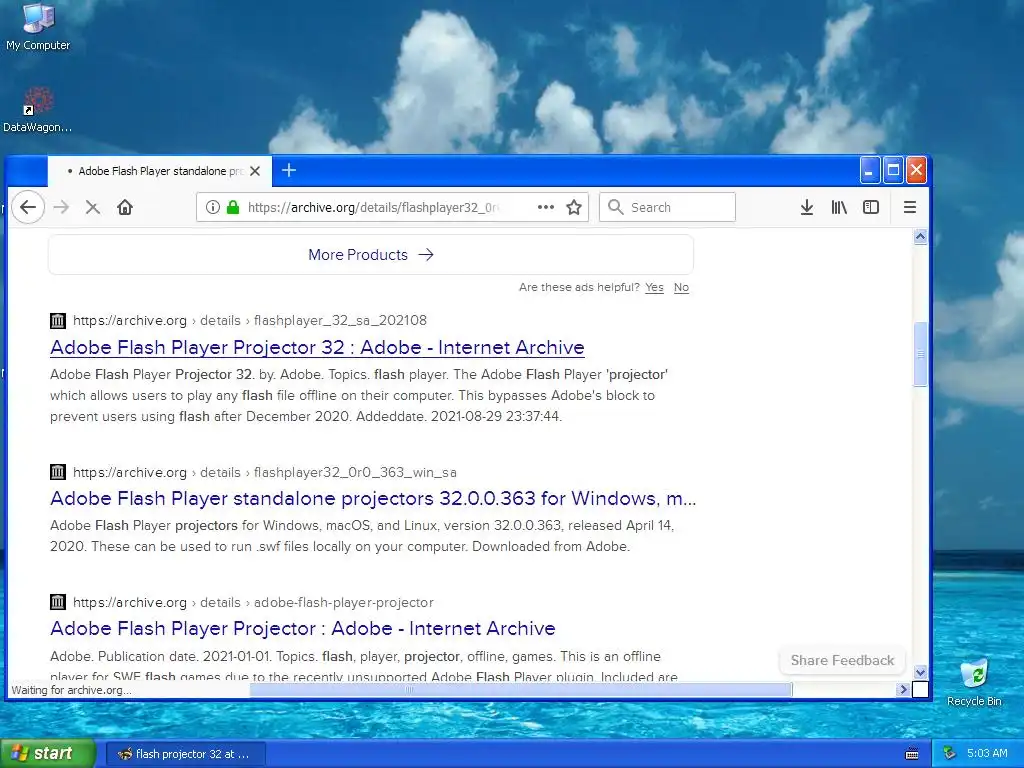The height and width of the screenshot is (768, 1024).
Task: Click the 'Waiting for archive.org...' status text
Action: pos(71,690)
